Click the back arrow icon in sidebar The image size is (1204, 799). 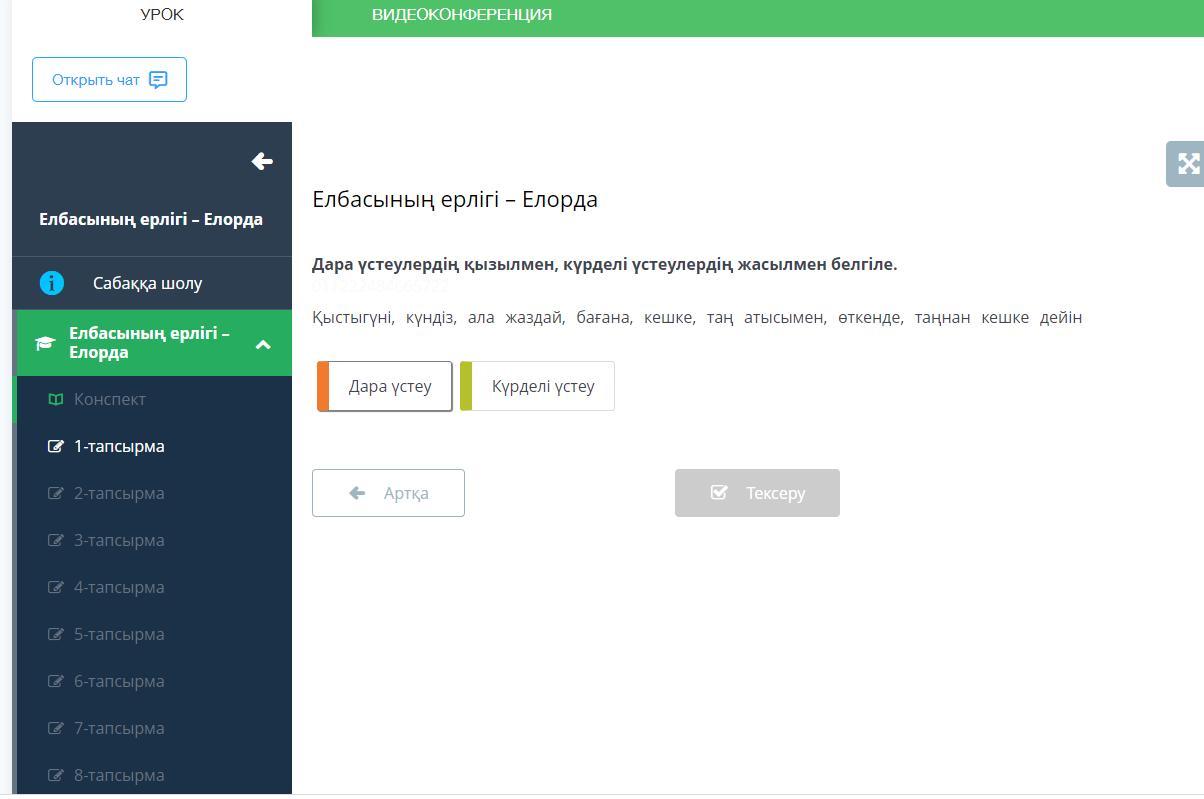[262, 161]
